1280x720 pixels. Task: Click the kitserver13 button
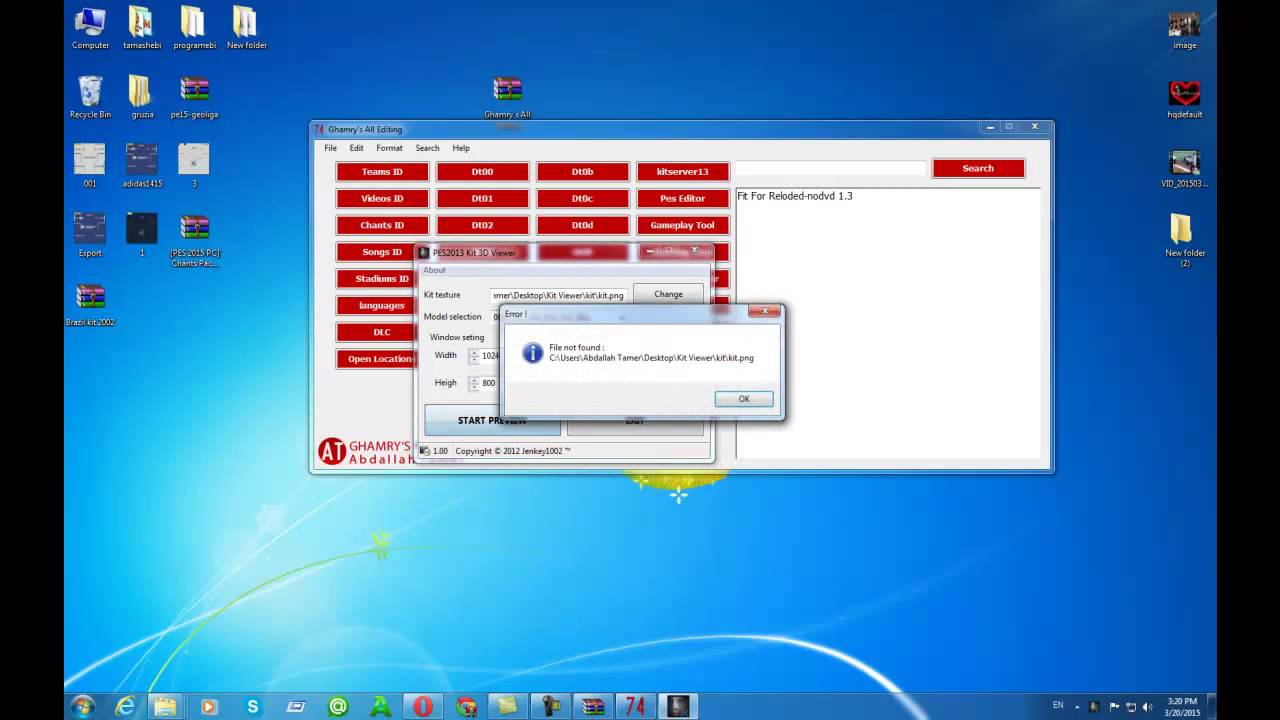[683, 172]
